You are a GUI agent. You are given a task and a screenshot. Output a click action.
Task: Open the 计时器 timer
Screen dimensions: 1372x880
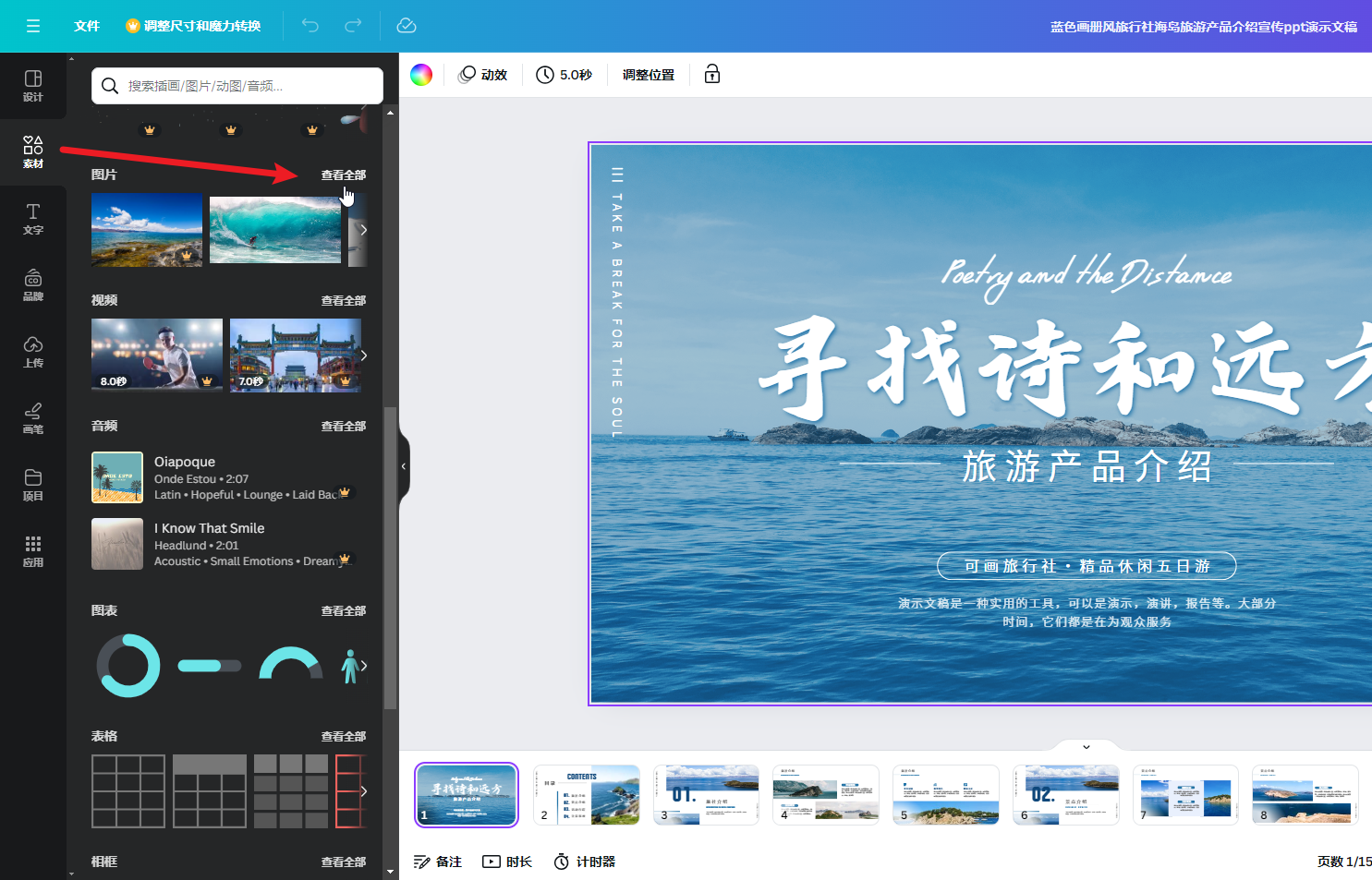pos(584,862)
